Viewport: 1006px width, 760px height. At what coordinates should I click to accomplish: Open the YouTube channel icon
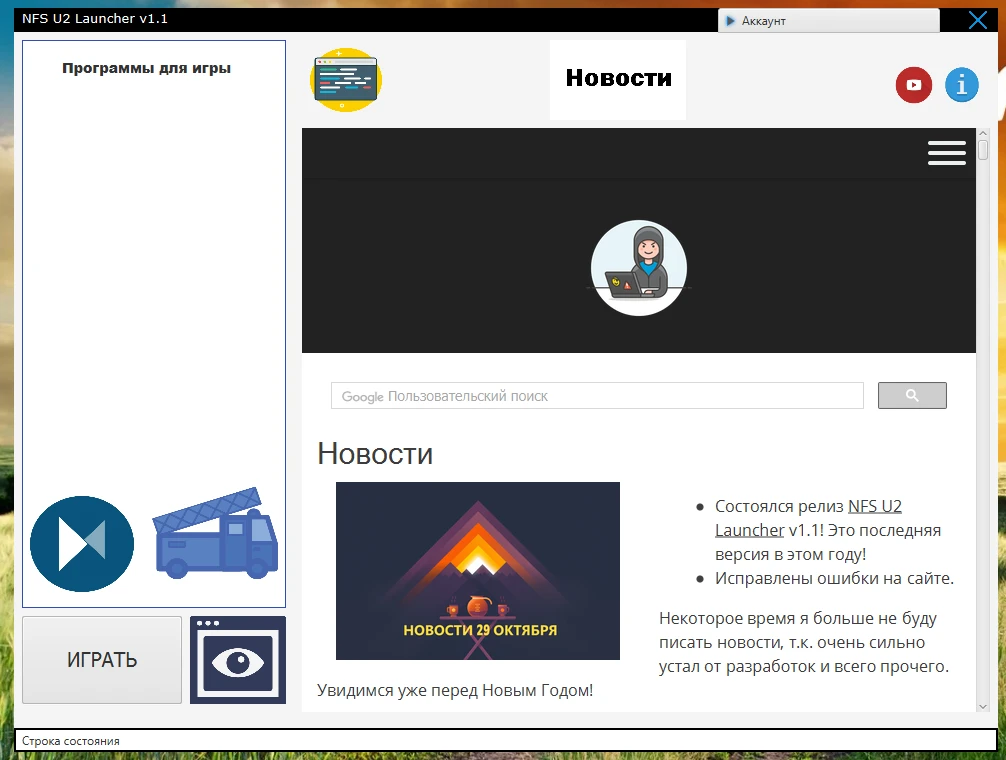pyautogui.click(x=914, y=85)
